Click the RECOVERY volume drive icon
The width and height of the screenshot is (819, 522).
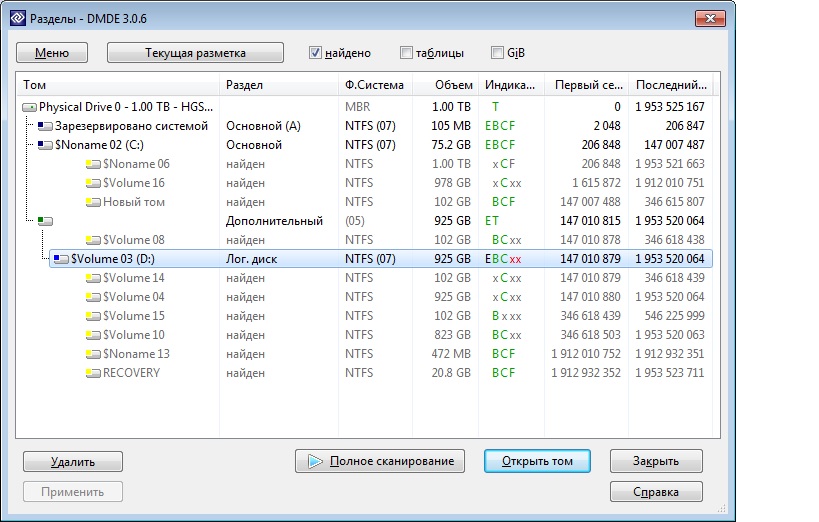(93, 373)
